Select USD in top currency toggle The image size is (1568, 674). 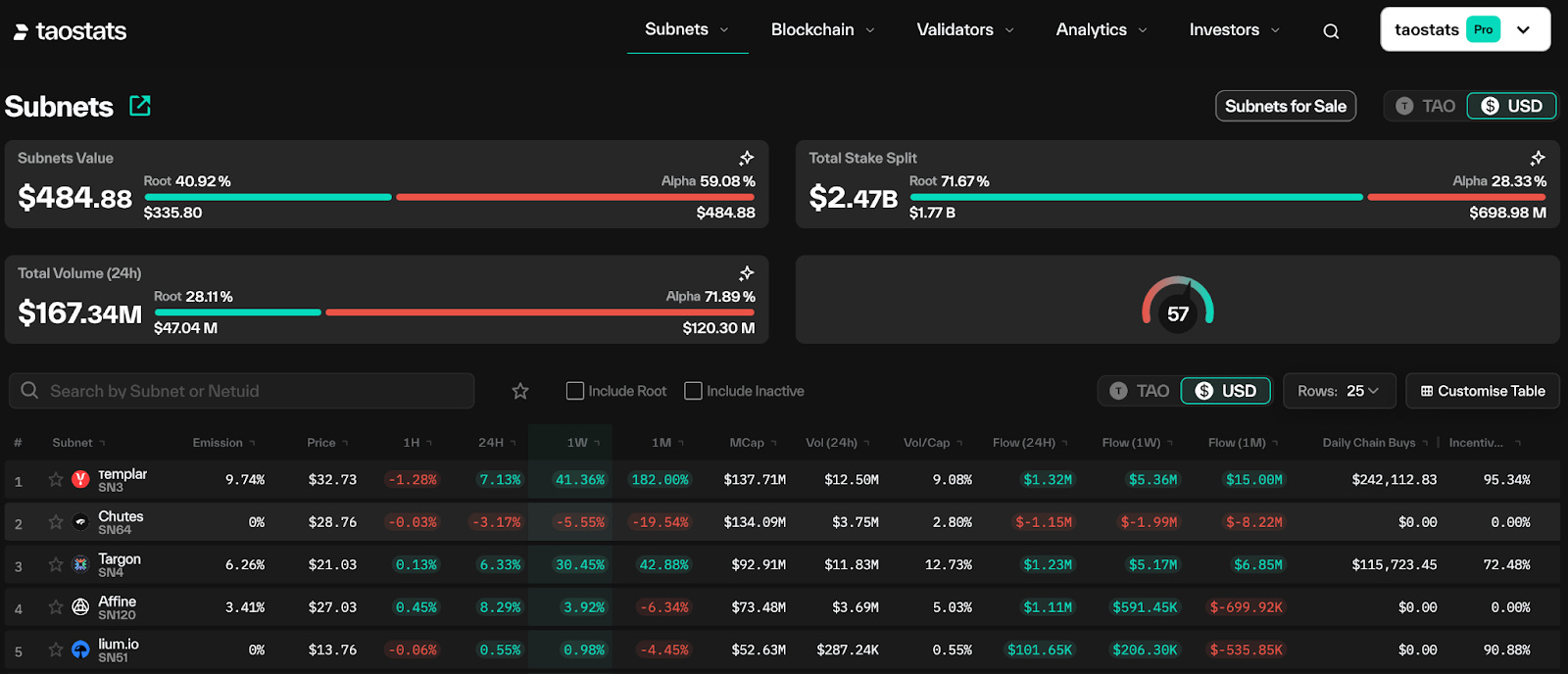tap(1511, 106)
